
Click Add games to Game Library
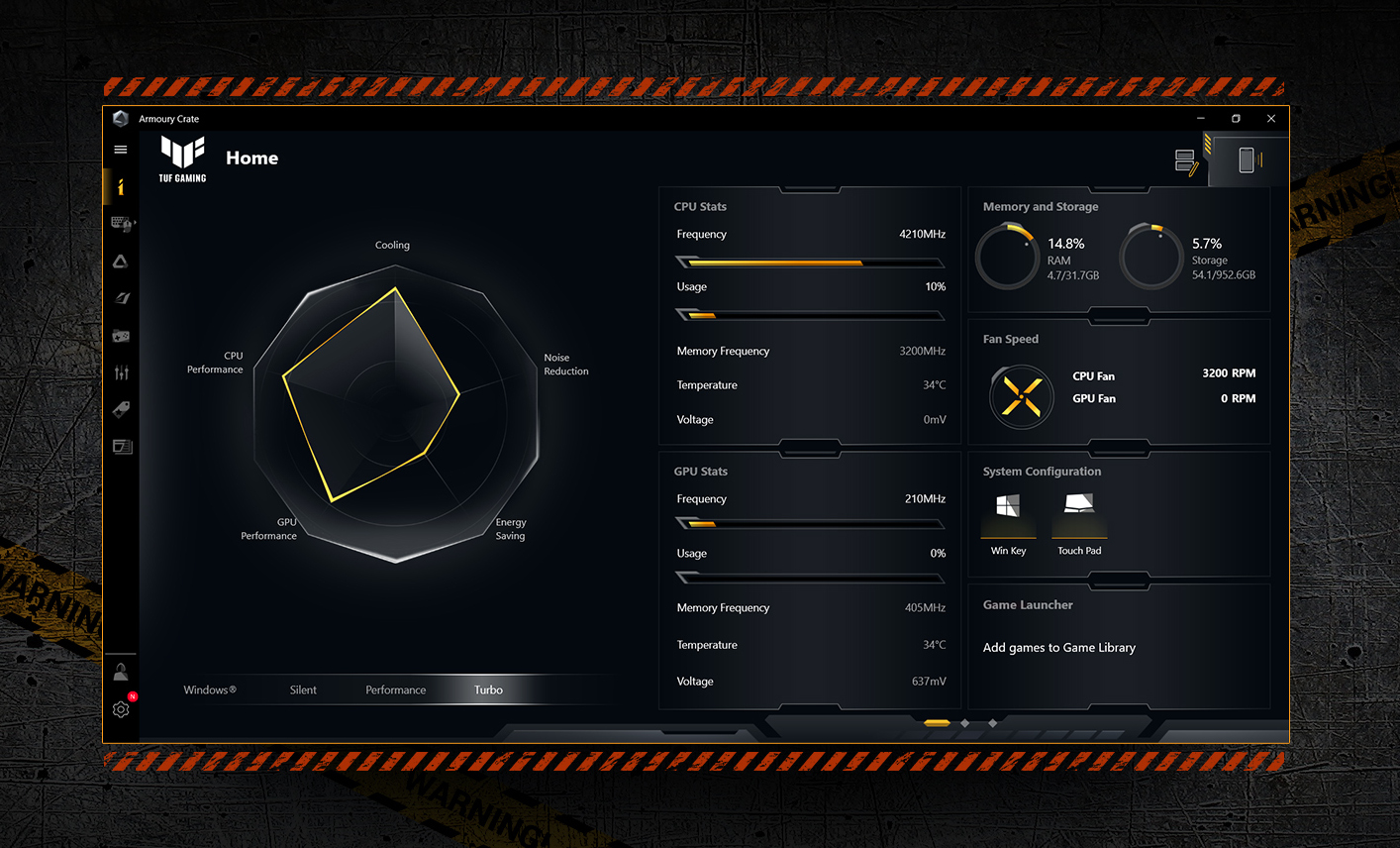(x=1058, y=648)
